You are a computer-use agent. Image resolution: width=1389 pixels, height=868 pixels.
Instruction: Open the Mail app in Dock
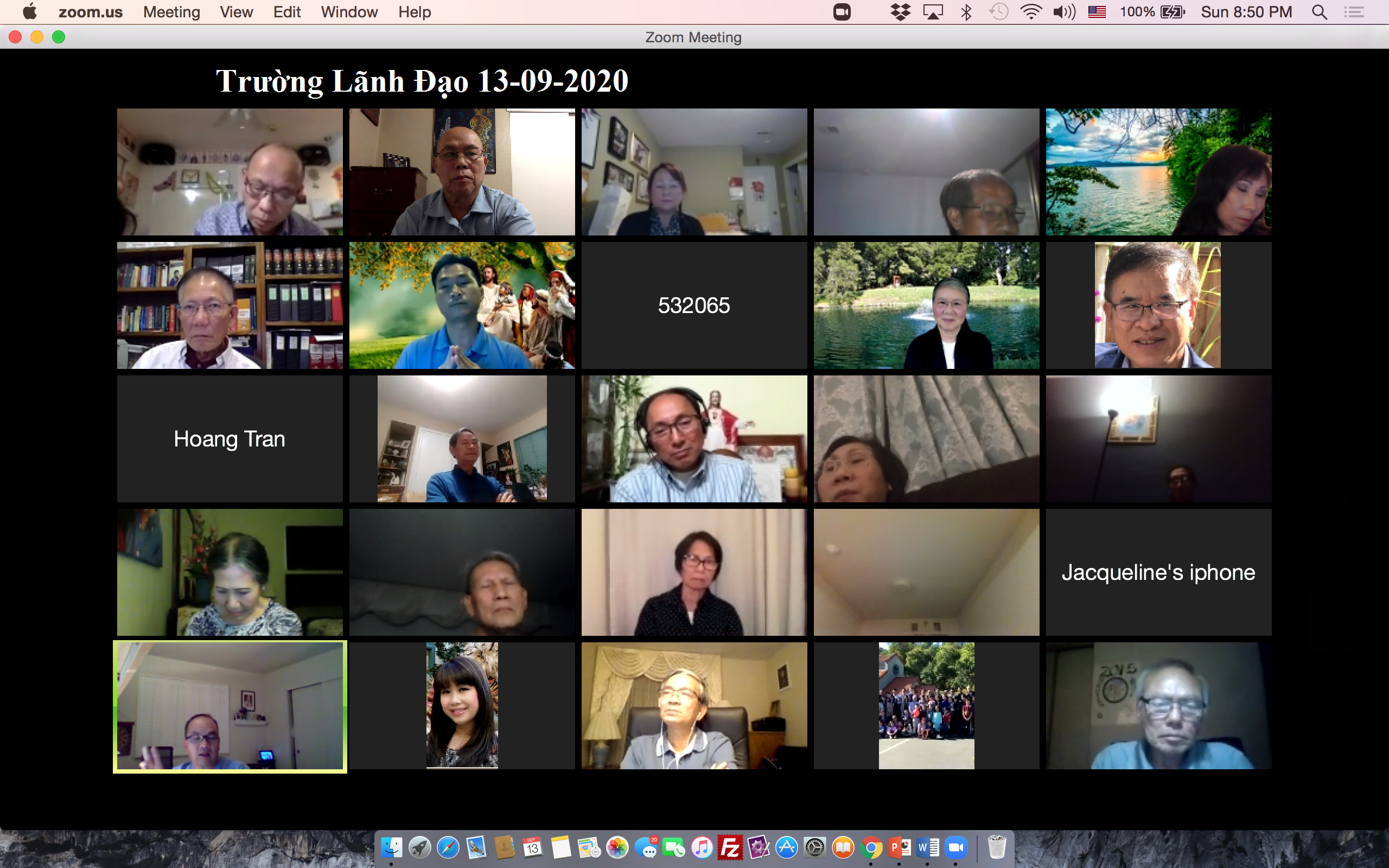476,847
